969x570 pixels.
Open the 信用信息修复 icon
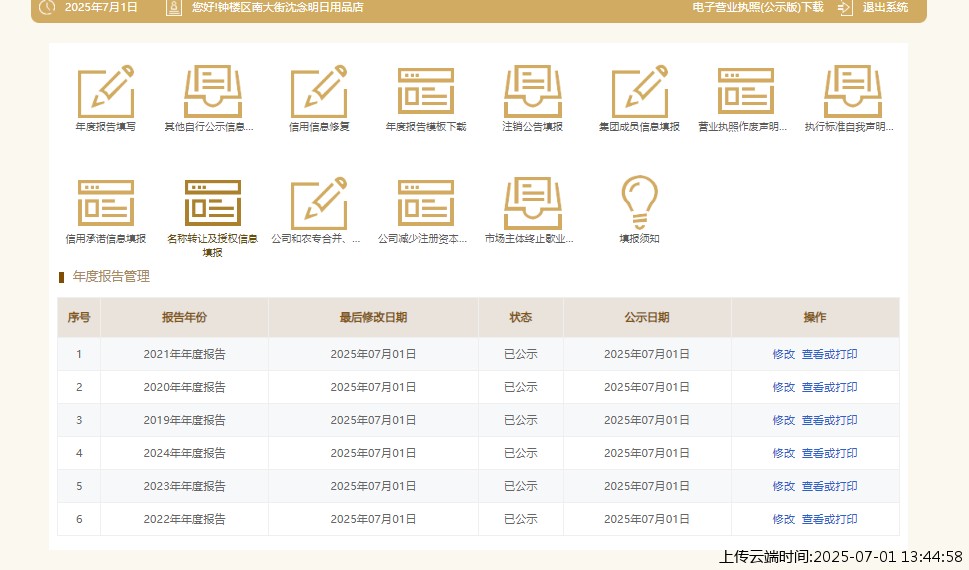tap(319, 91)
